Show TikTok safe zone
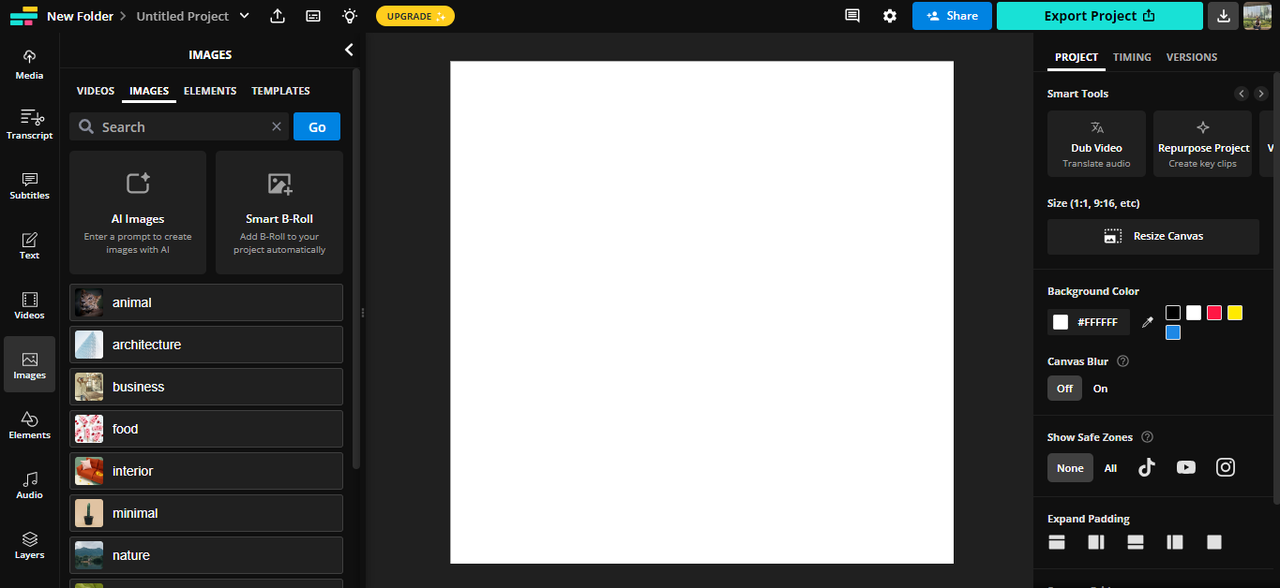This screenshot has width=1280, height=588. click(1147, 467)
